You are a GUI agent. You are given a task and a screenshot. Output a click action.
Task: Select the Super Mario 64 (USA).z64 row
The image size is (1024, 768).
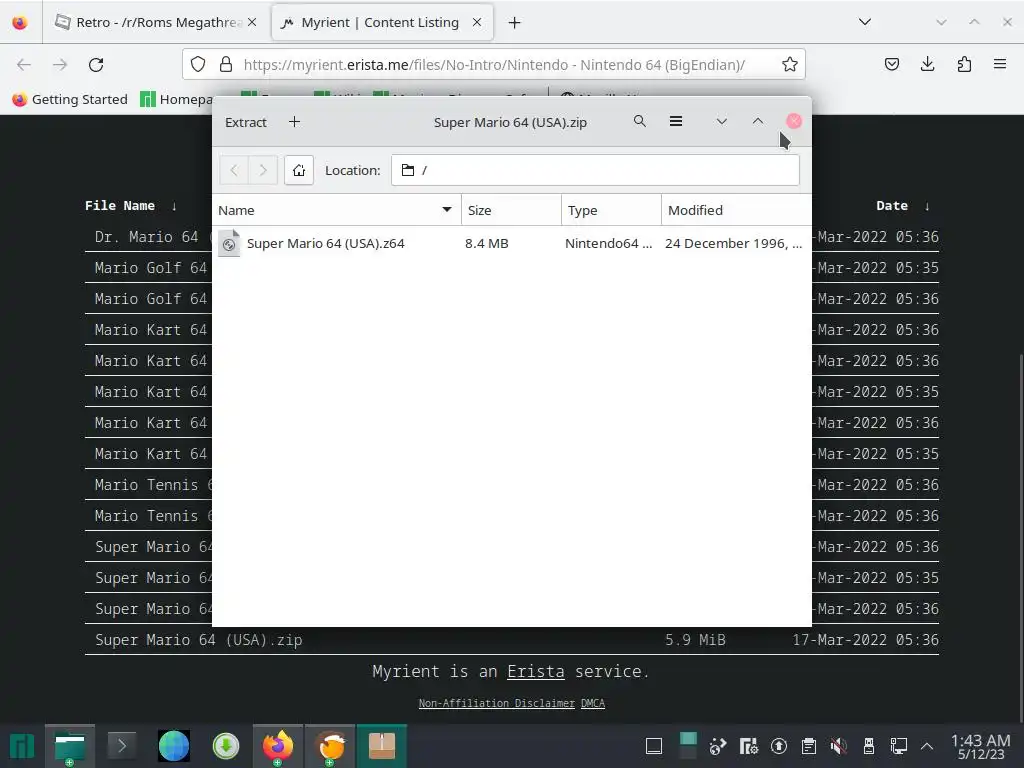(512, 244)
